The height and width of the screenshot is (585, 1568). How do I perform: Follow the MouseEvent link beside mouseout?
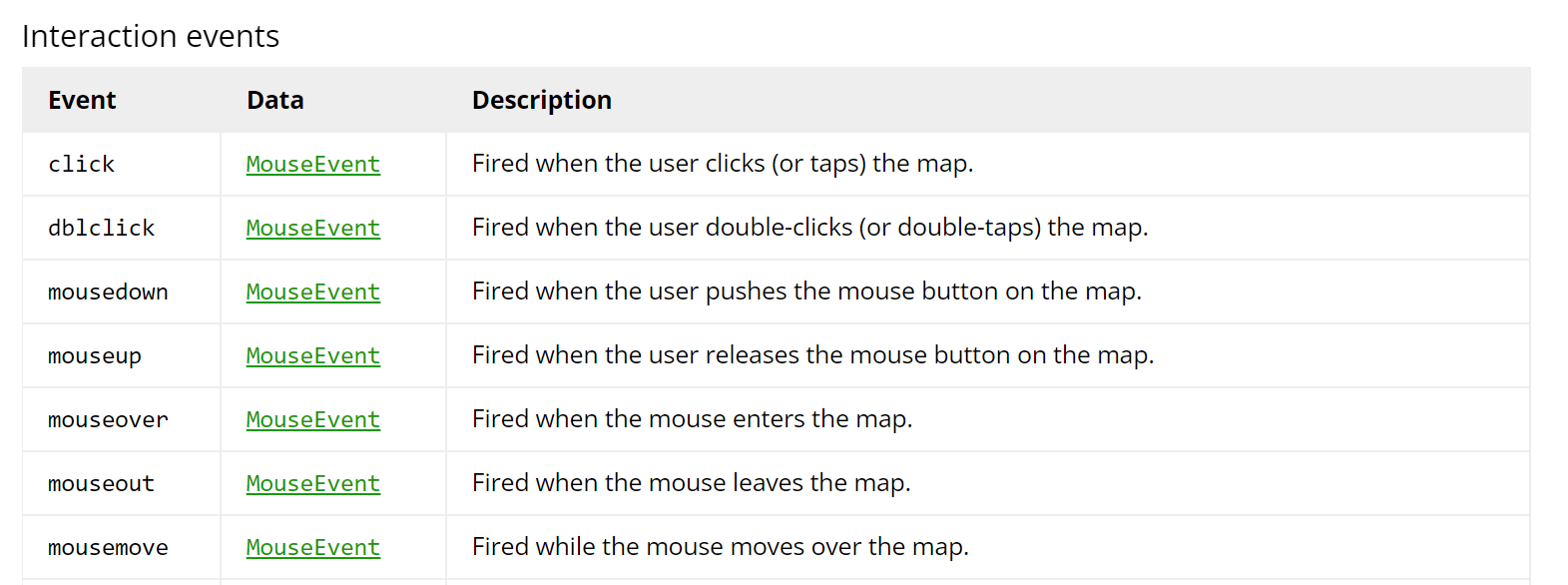[312, 483]
